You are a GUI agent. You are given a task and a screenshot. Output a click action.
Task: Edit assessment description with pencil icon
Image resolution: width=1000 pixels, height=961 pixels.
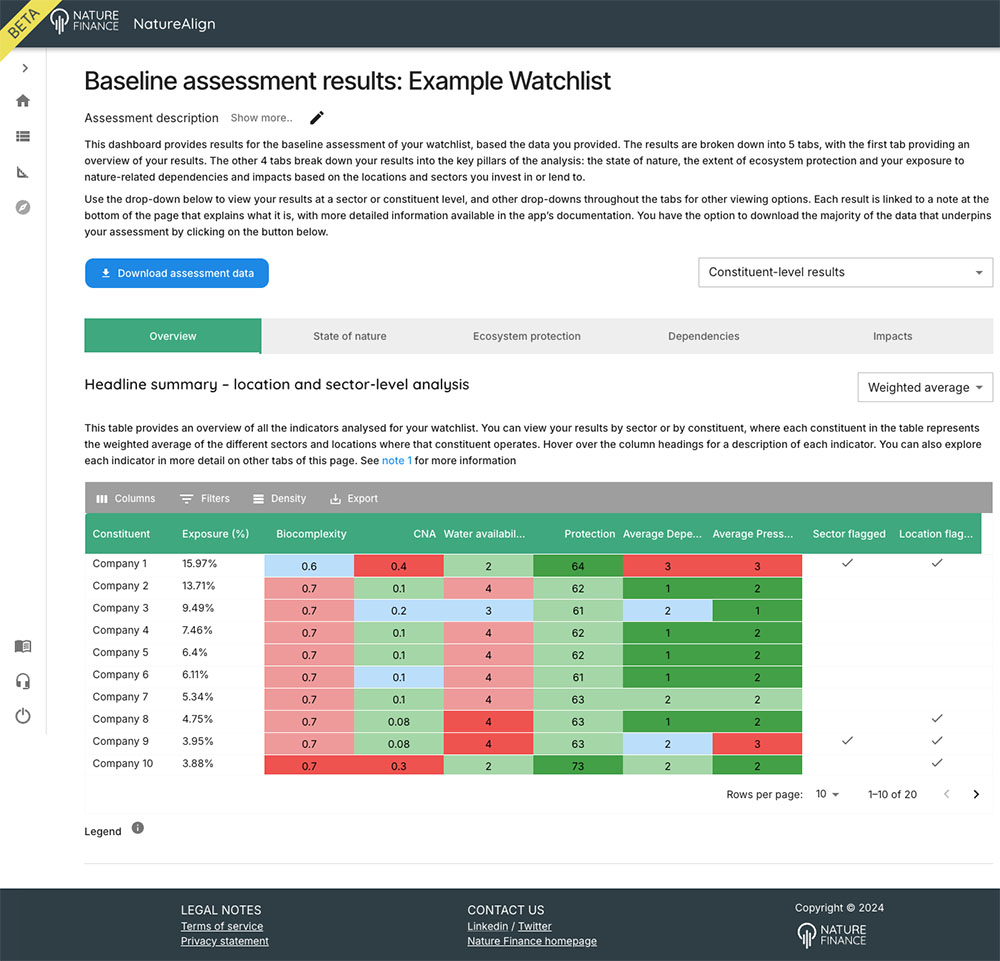[317, 118]
